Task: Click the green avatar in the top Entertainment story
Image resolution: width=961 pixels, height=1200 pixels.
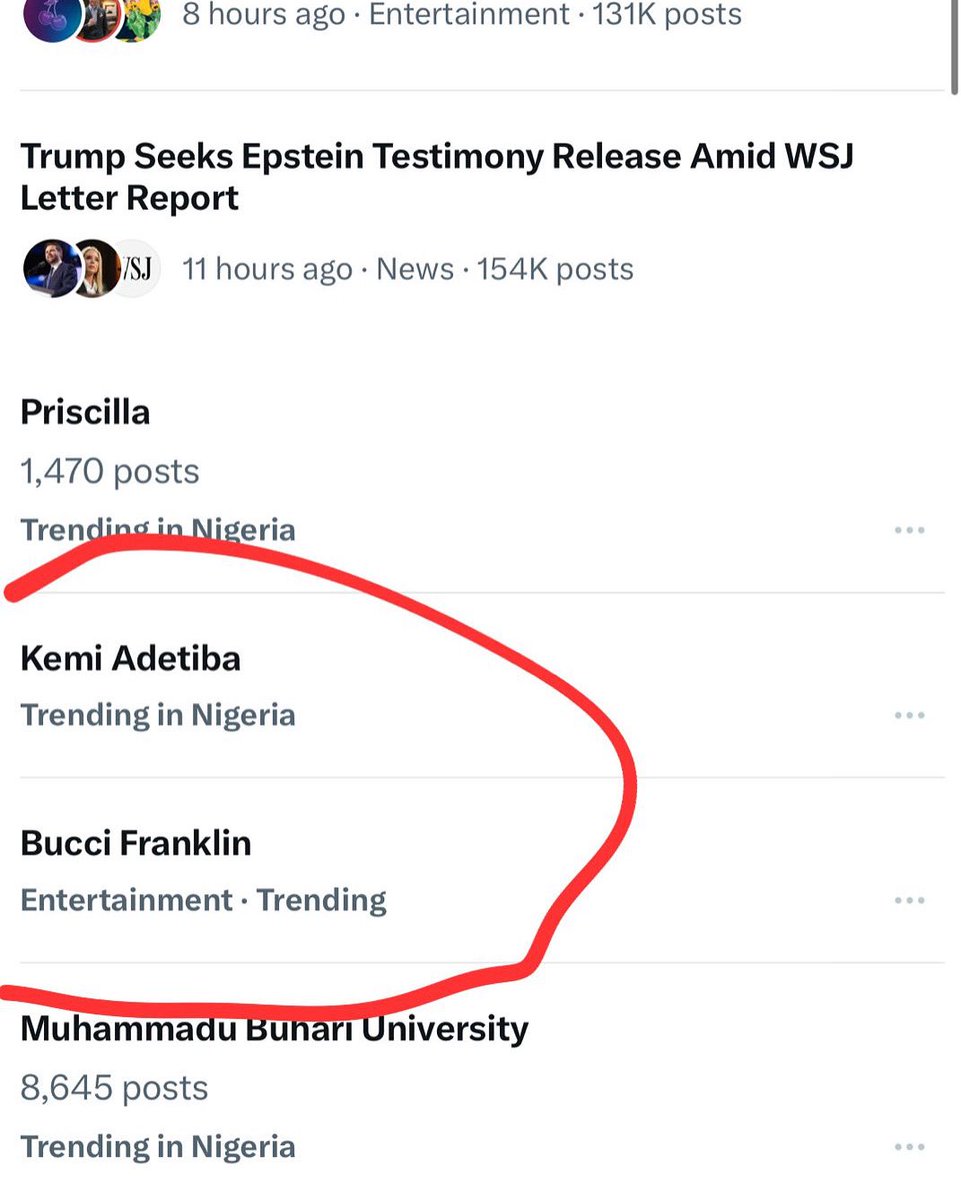Action: (x=138, y=20)
